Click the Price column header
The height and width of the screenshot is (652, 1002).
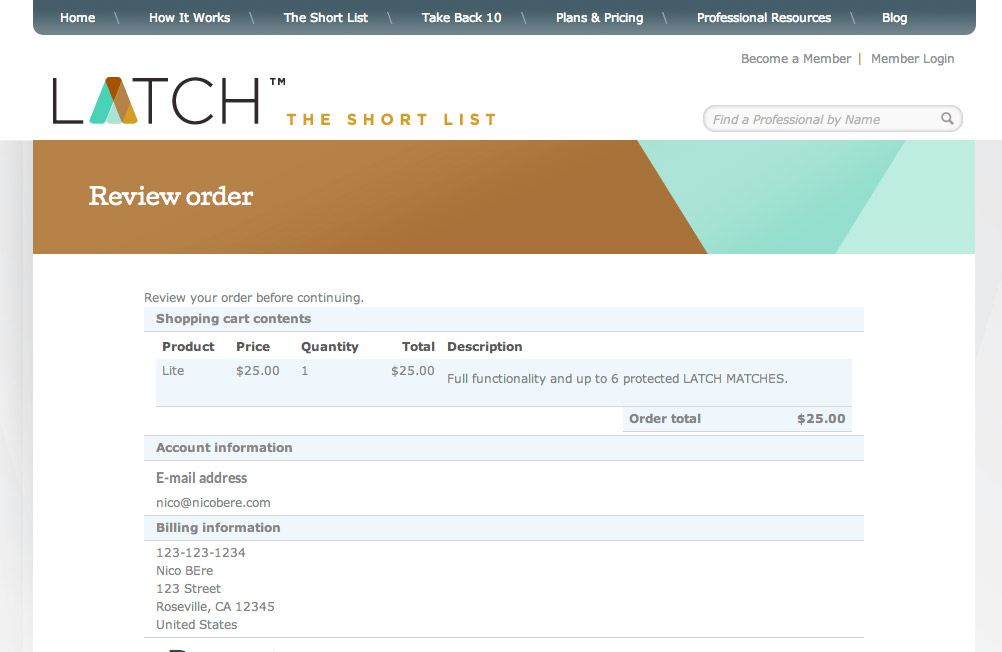coord(253,346)
